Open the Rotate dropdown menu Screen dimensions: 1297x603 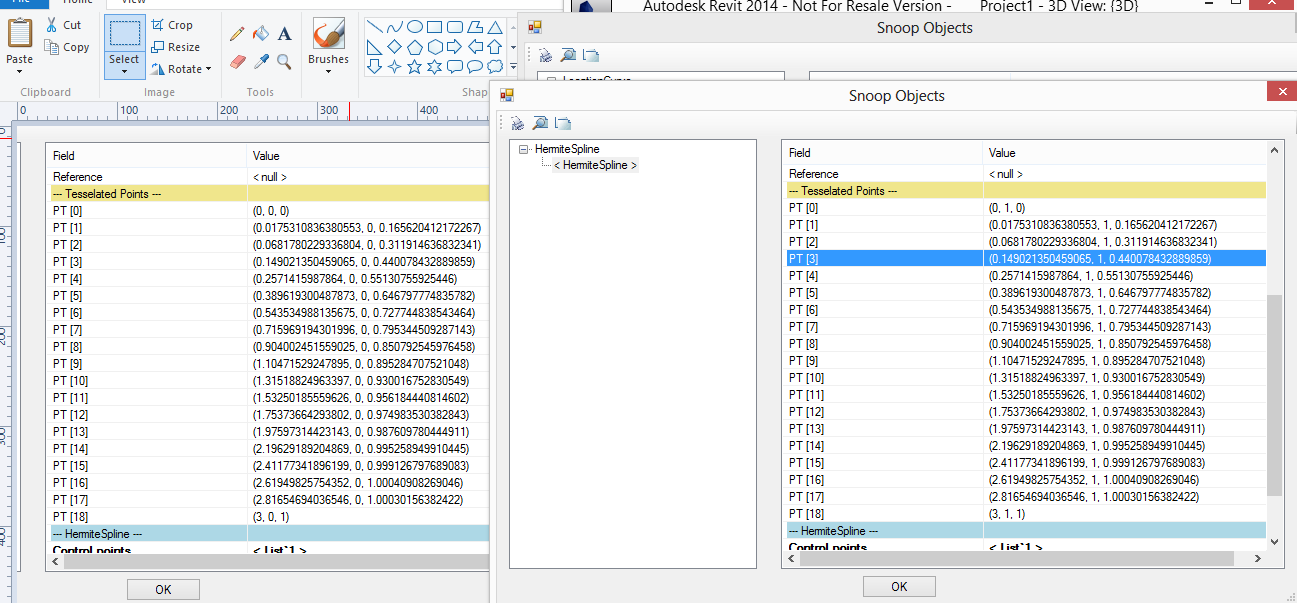click(x=181, y=69)
